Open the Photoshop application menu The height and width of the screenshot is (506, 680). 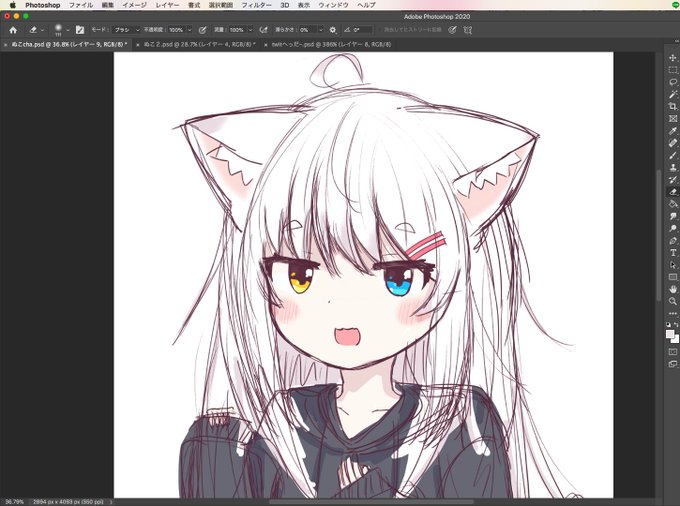[42, 5]
